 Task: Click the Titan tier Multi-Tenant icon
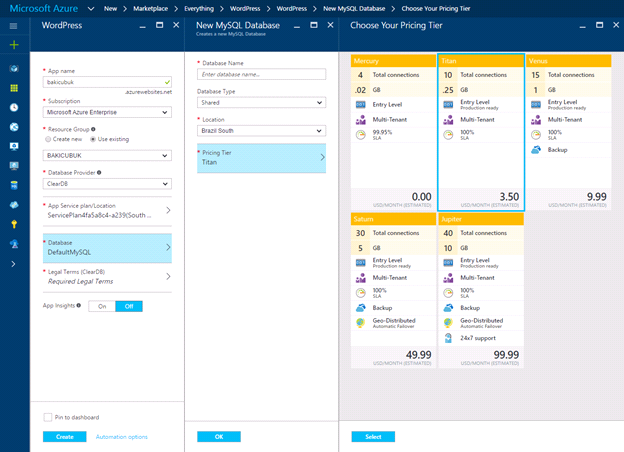click(x=448, y=120)
